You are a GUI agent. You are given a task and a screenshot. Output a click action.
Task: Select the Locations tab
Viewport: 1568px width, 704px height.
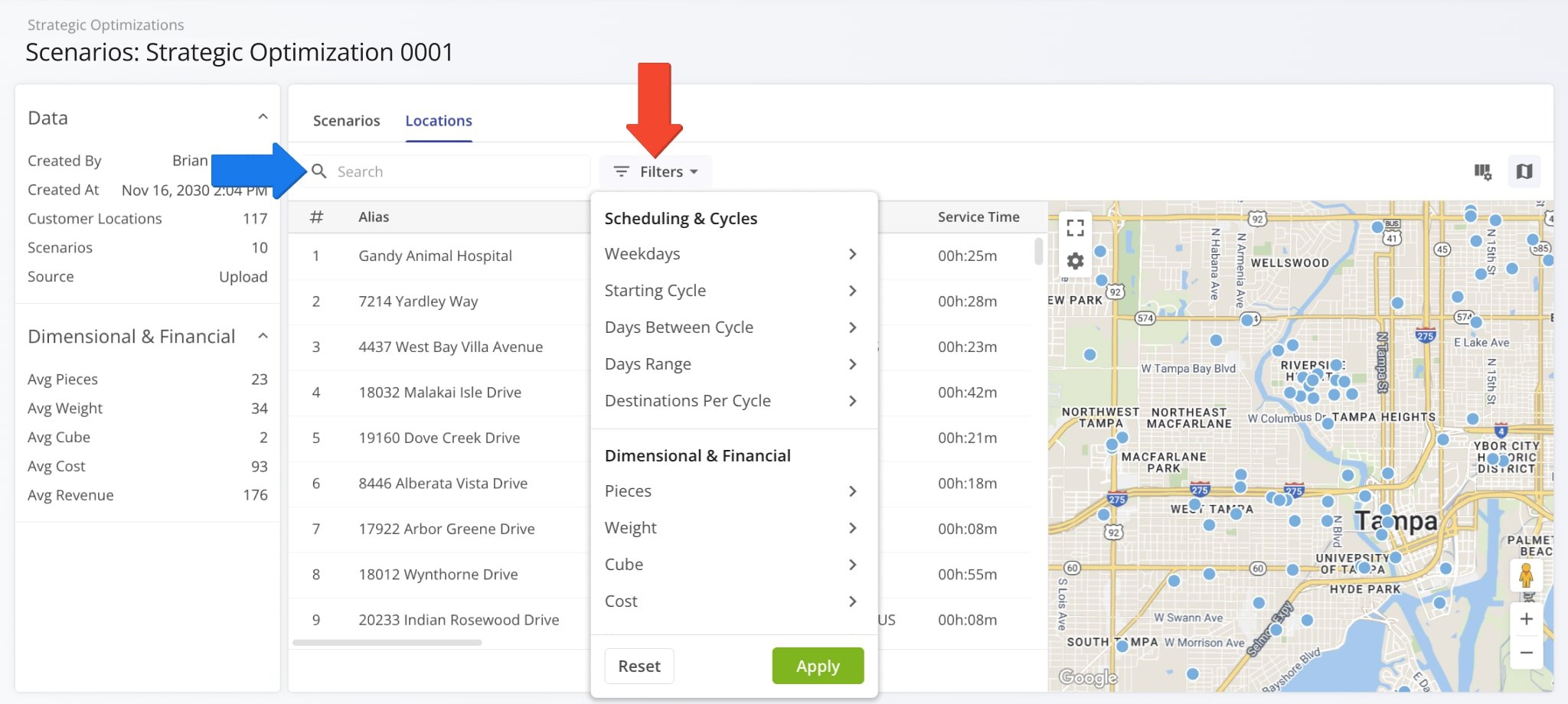[x=438, y=120]
